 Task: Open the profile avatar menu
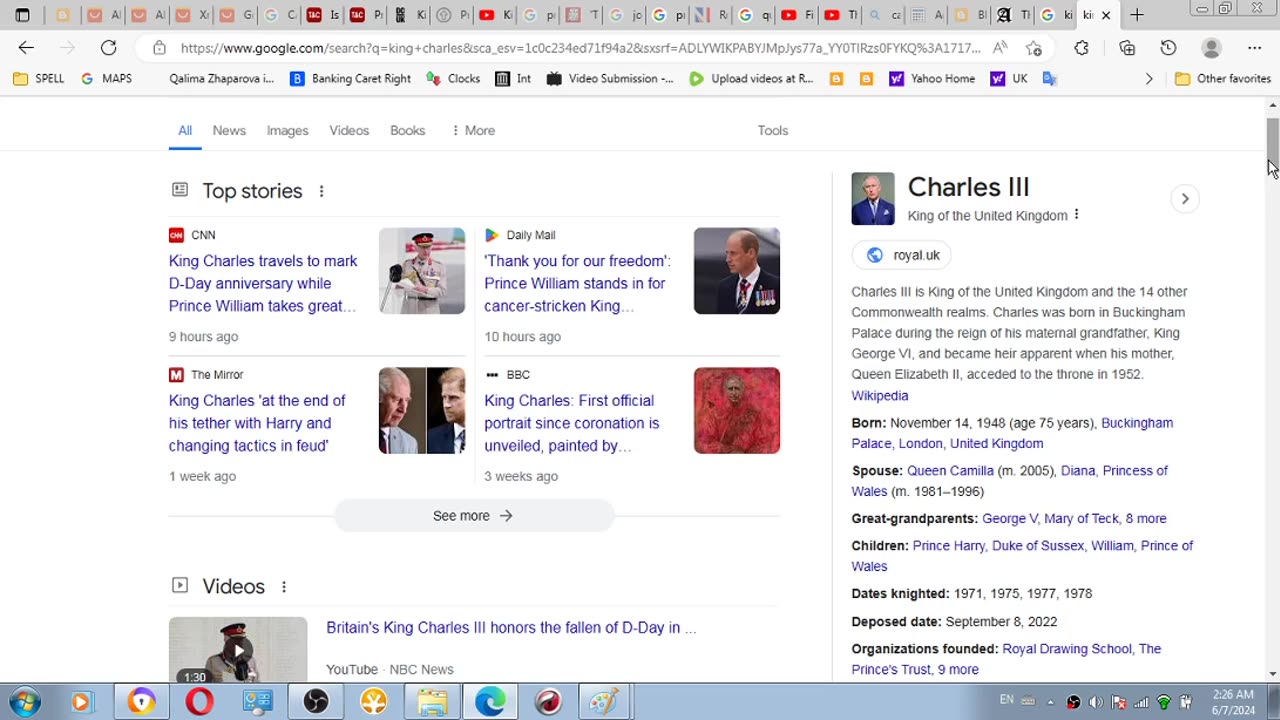pyautogui.click(x=1211, y=48)
